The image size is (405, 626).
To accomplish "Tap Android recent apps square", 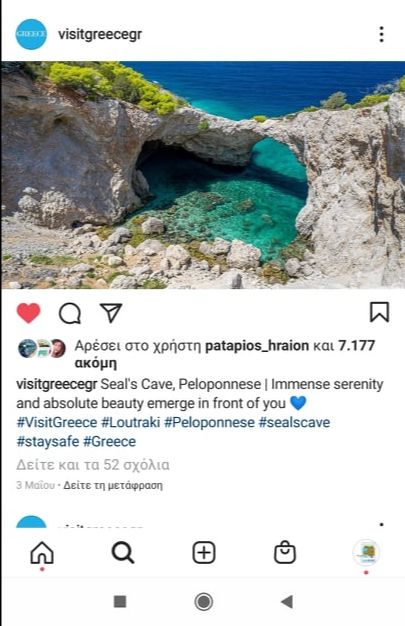I will pos(120,602).
